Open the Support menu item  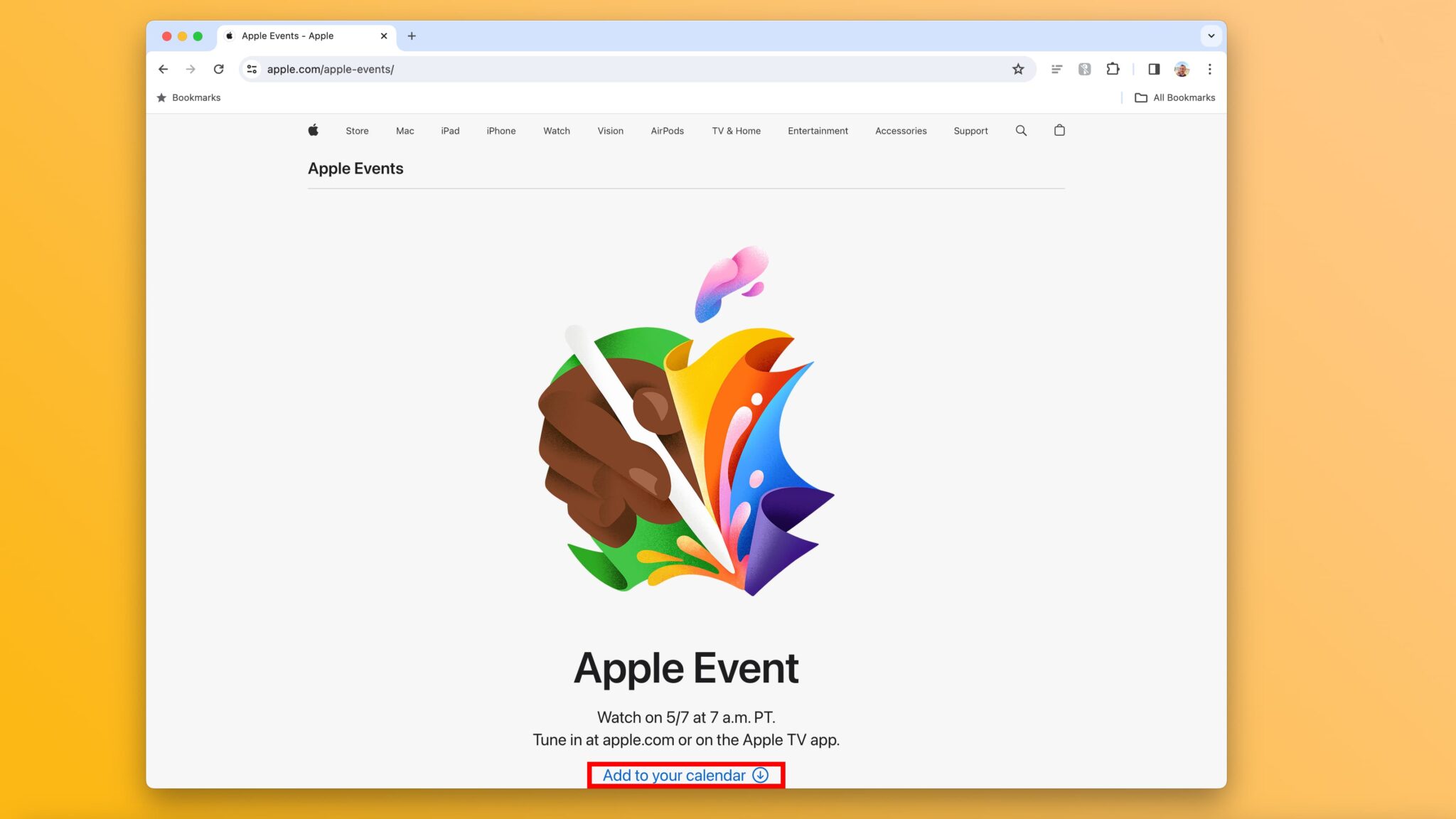[970, 131]
